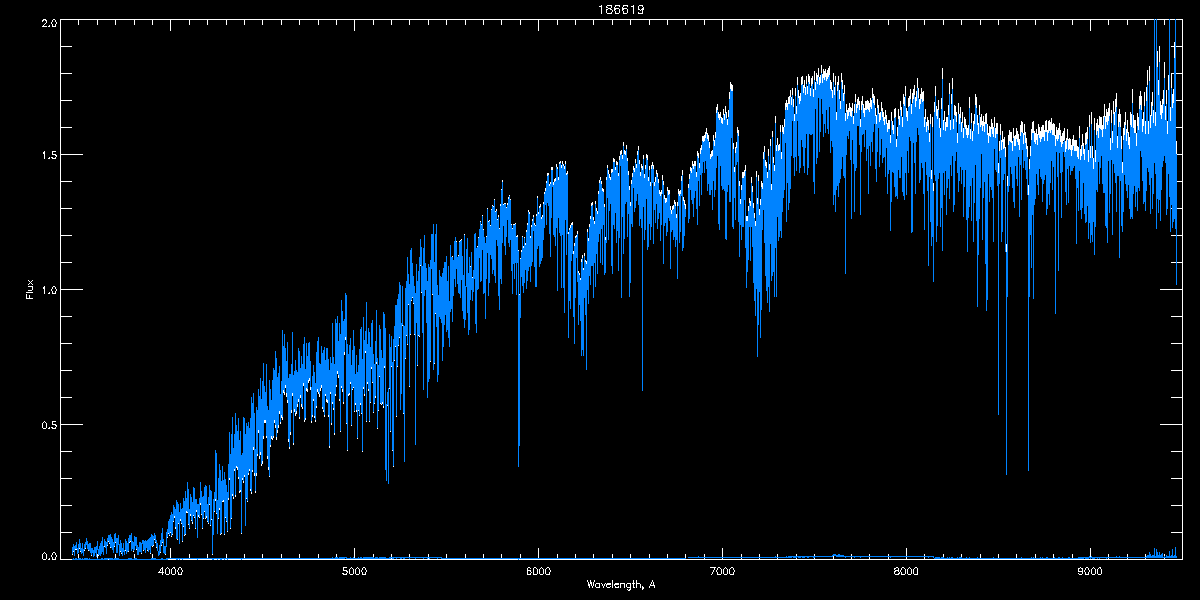This screenshot has width=1200, height=600.
Task: Mark the deepest absorption line near 8540 Å
Action: pyautogui.click(x=1006, y=473)
